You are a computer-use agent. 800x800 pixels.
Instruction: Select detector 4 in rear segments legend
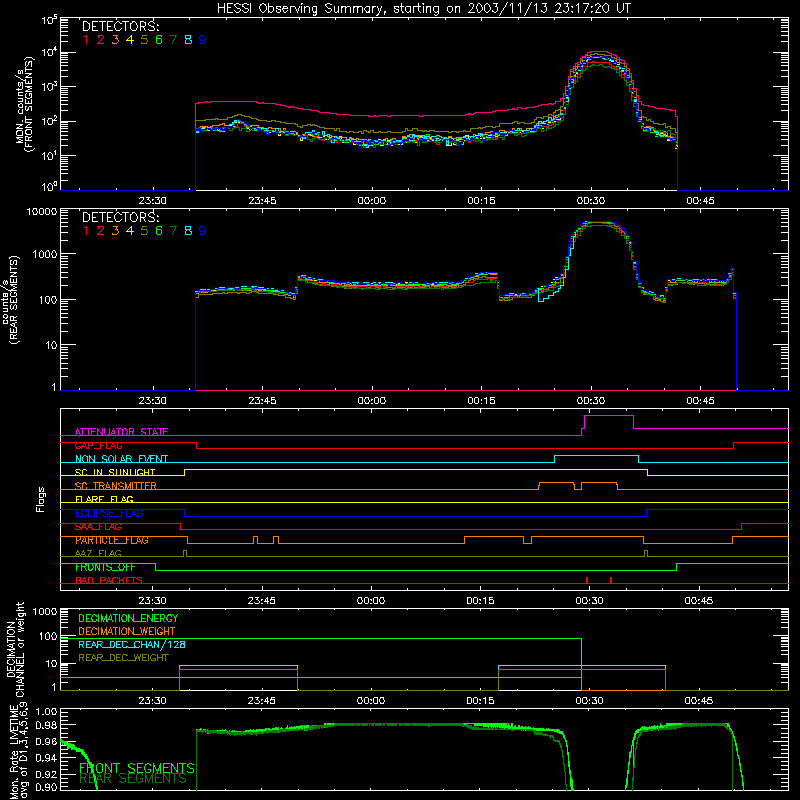coord(130,231)
